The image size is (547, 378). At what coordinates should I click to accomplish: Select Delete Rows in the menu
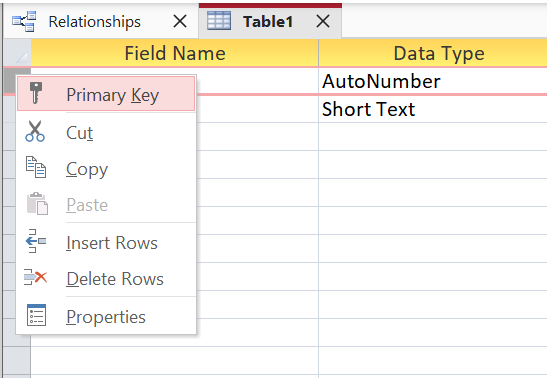coord(106,279)
